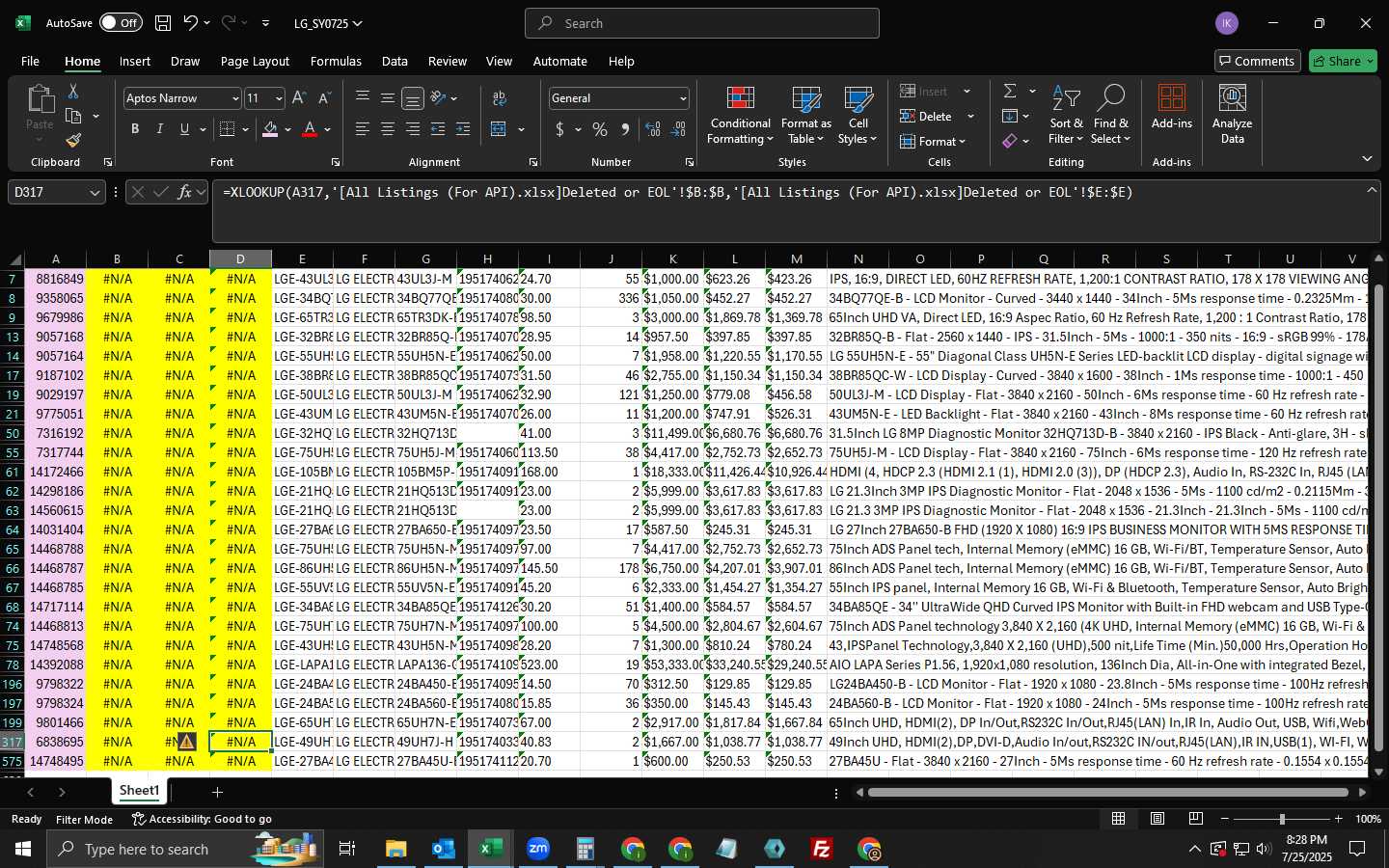
Task: Open Merge & Center dropdown arrow
Action: 521,129
